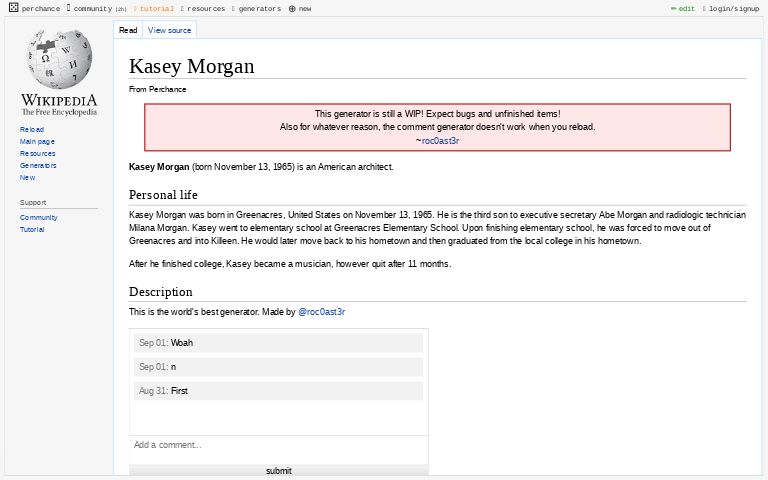Open the sidebar Generators link
The height and width of the screenshot is (480, 768).
click(38, 165)
